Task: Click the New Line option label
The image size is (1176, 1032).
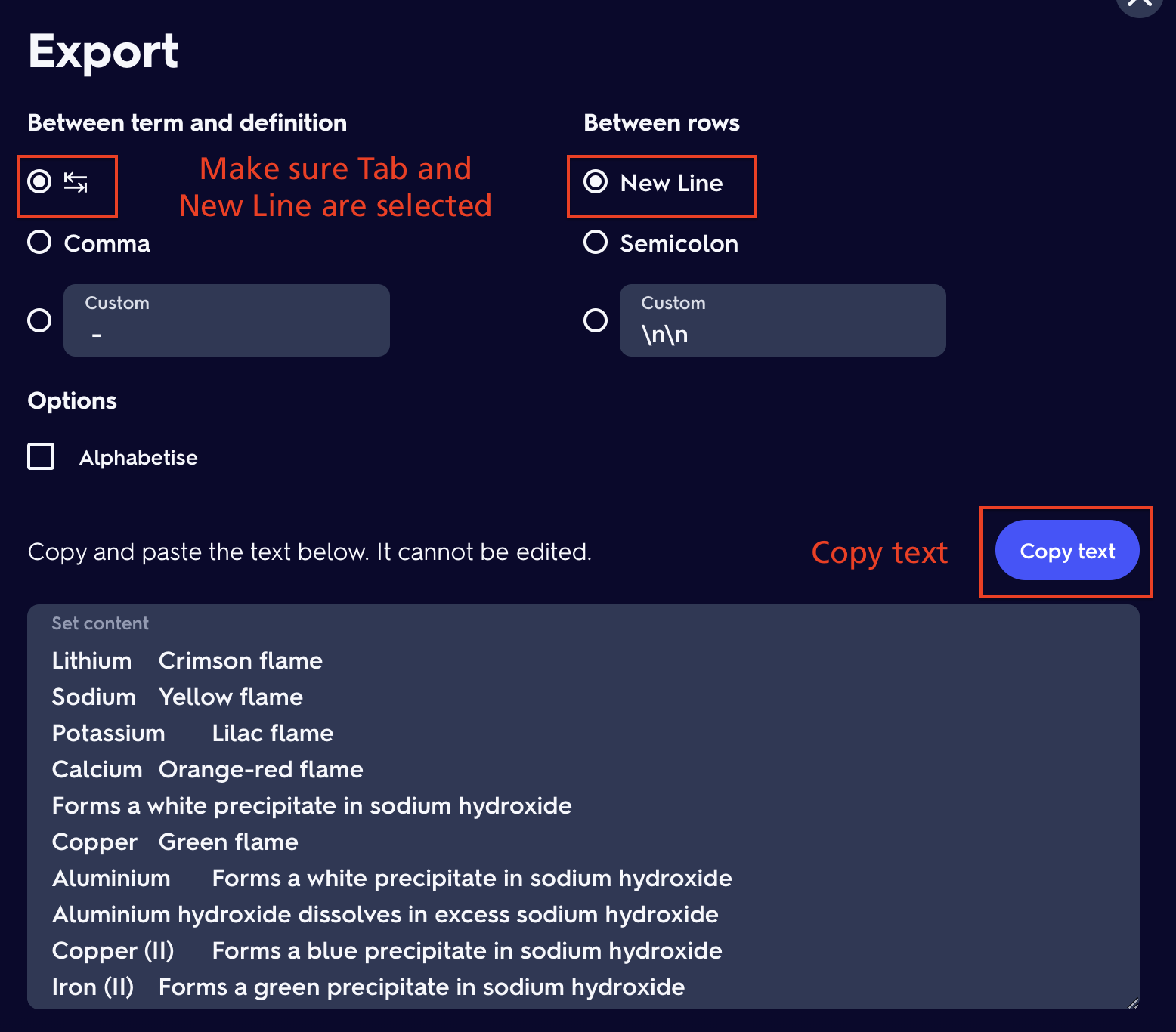Action: click(x=672, y=183)
